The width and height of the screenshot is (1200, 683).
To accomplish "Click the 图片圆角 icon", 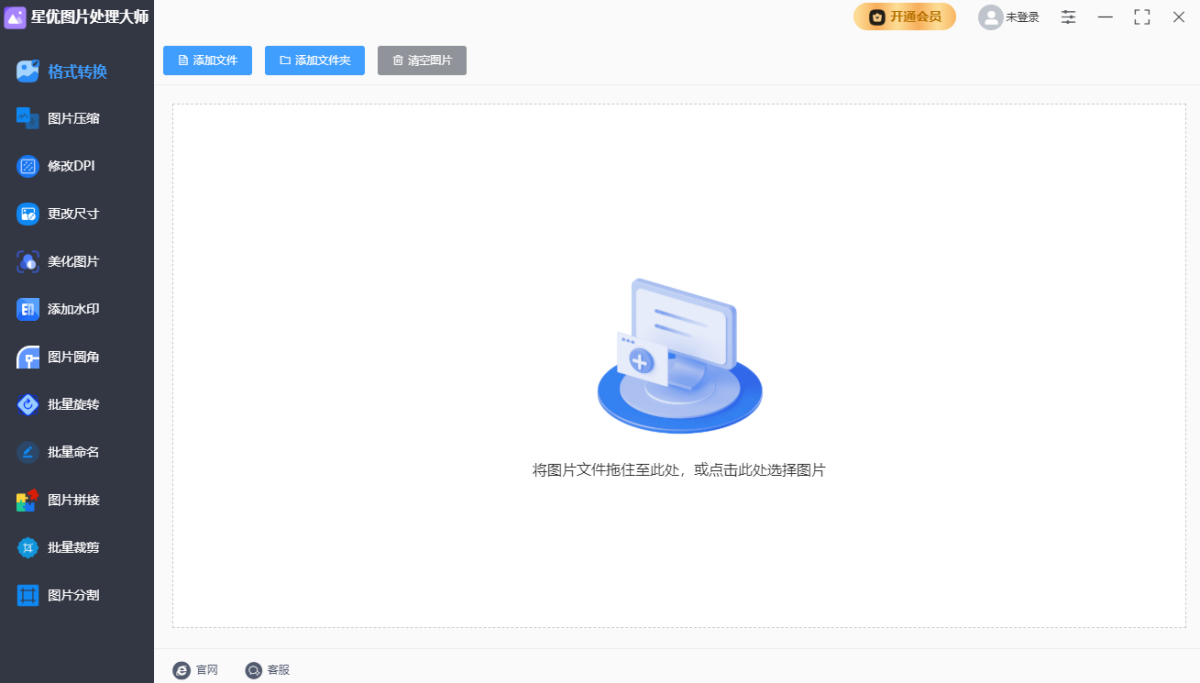I will [28, 357].
